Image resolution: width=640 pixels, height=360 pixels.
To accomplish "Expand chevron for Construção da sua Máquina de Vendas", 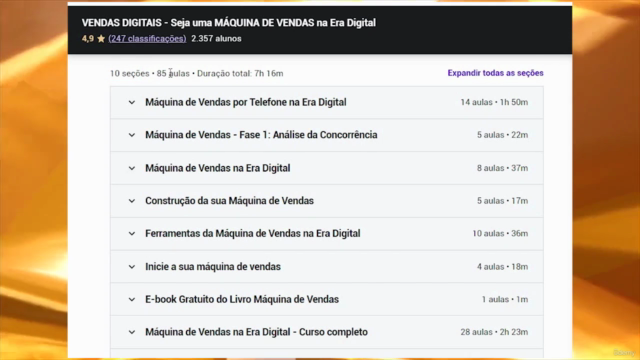I will click(131, 201).
